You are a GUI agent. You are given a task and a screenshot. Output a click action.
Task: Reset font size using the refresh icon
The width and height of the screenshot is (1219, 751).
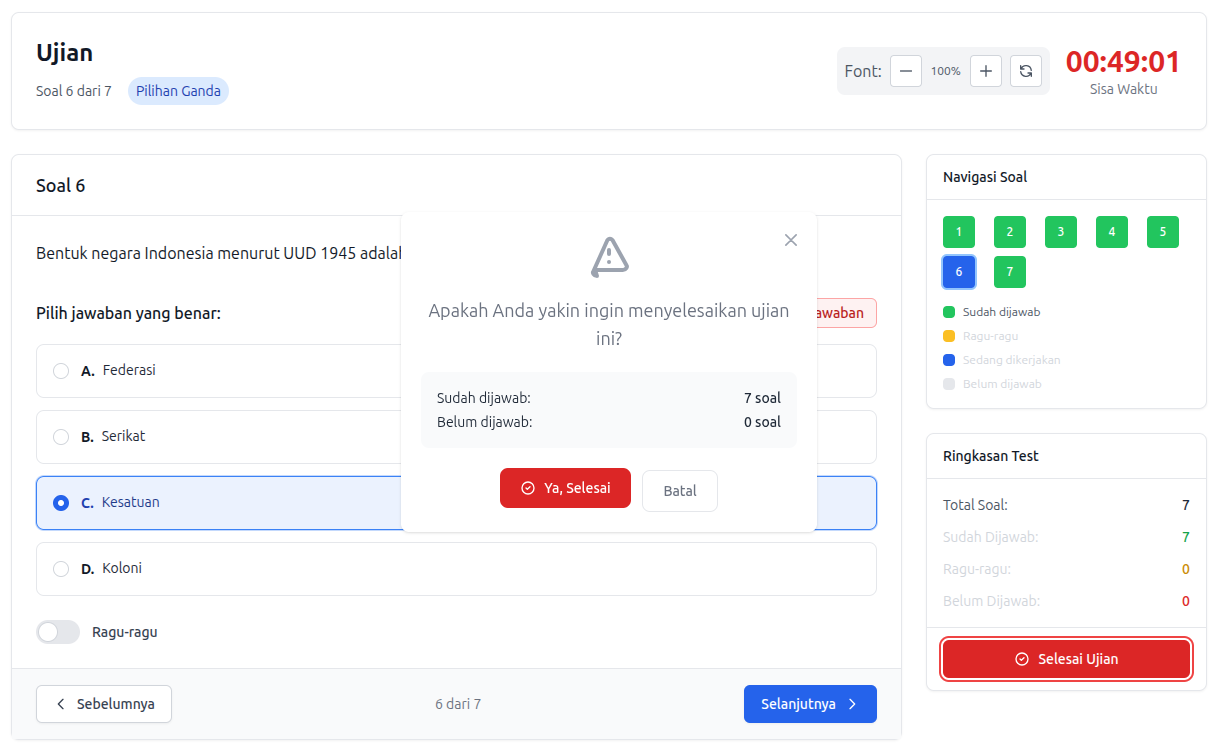coord(1025,71)
